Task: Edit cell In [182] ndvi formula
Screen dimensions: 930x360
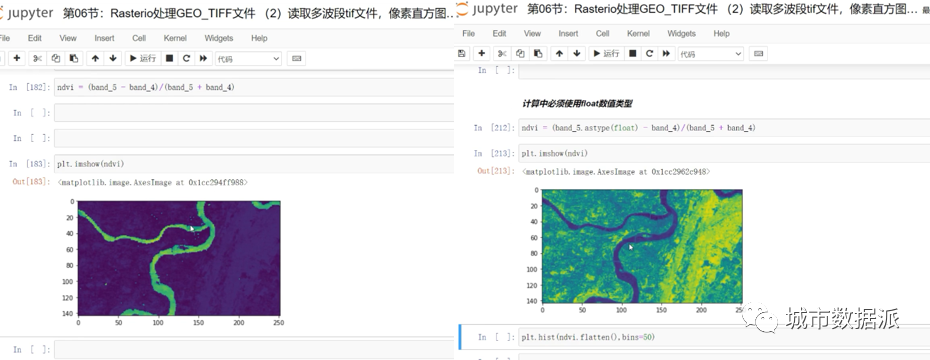Action: click(x=254, y=87)
